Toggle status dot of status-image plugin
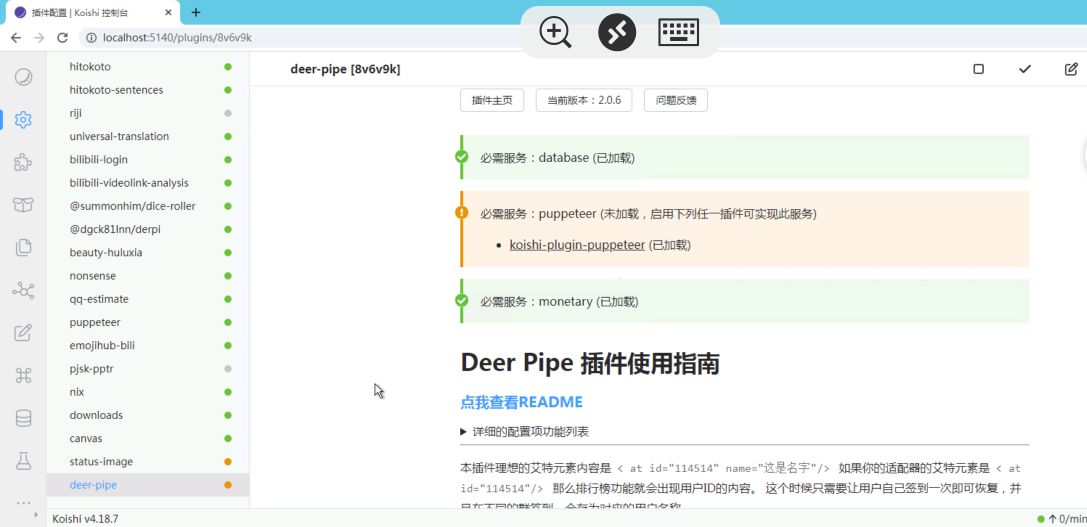This screenshot has width=1087, height=527. [228, 462]
